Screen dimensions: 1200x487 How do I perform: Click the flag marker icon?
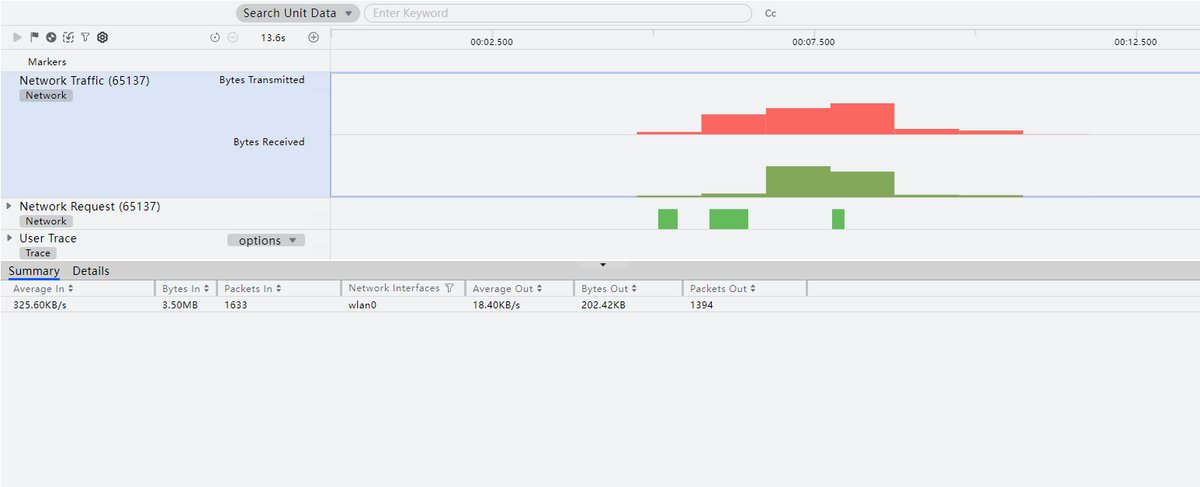(34, 37)
